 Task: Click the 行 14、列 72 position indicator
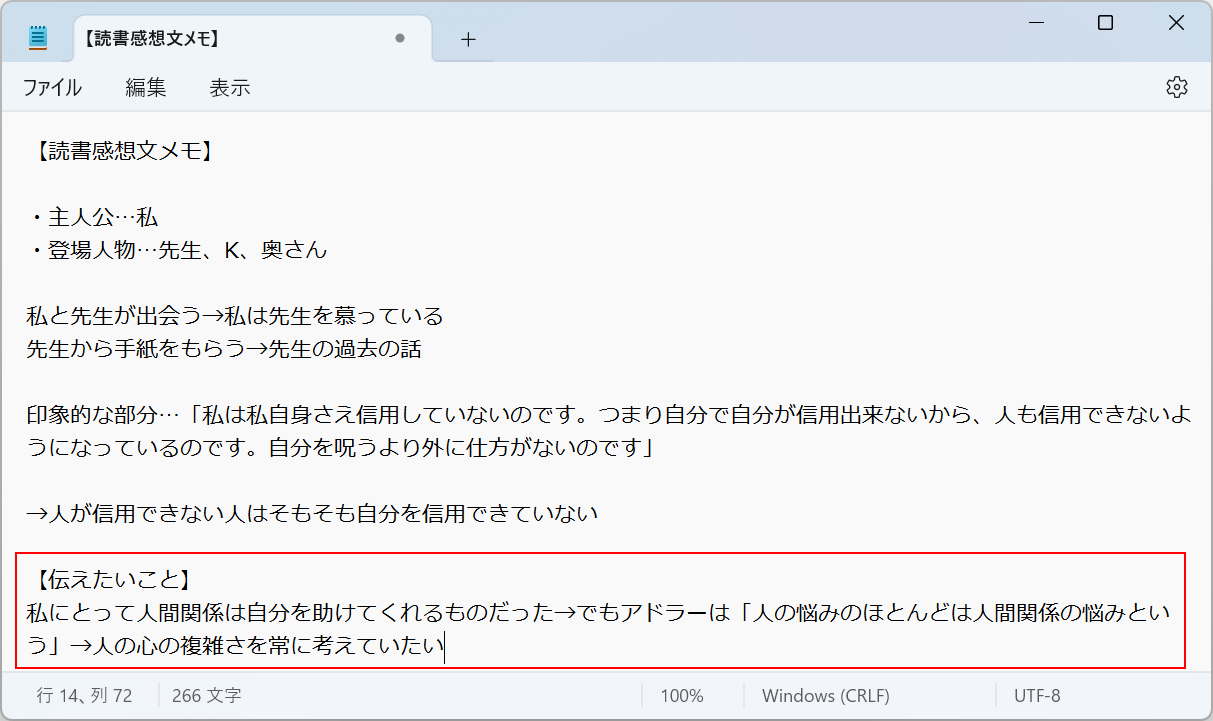click(84, 696)
